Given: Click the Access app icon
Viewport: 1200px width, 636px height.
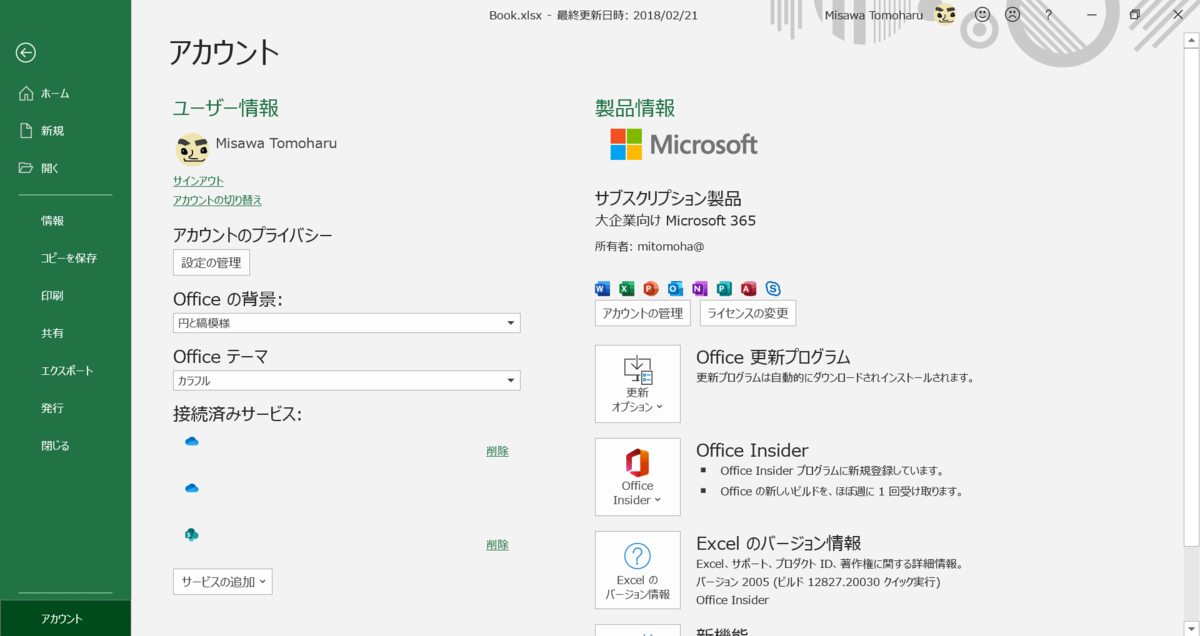Looking at the screenshot, I should coord(748,289).
